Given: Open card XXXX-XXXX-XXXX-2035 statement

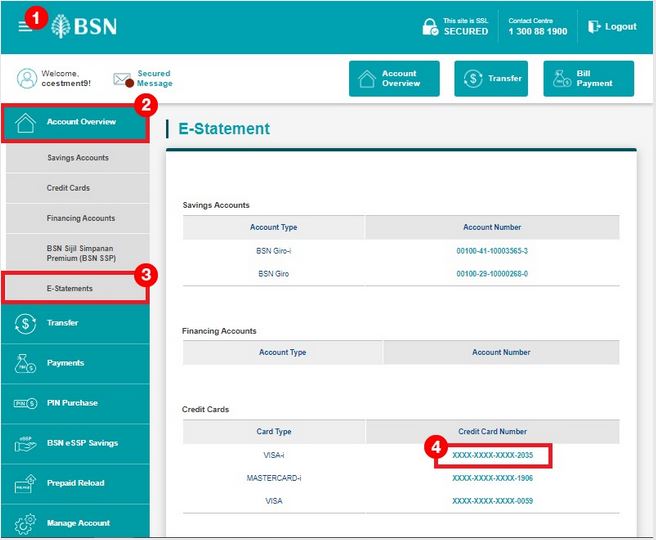Looking at the screenshot, I should [x=492, y=455].
